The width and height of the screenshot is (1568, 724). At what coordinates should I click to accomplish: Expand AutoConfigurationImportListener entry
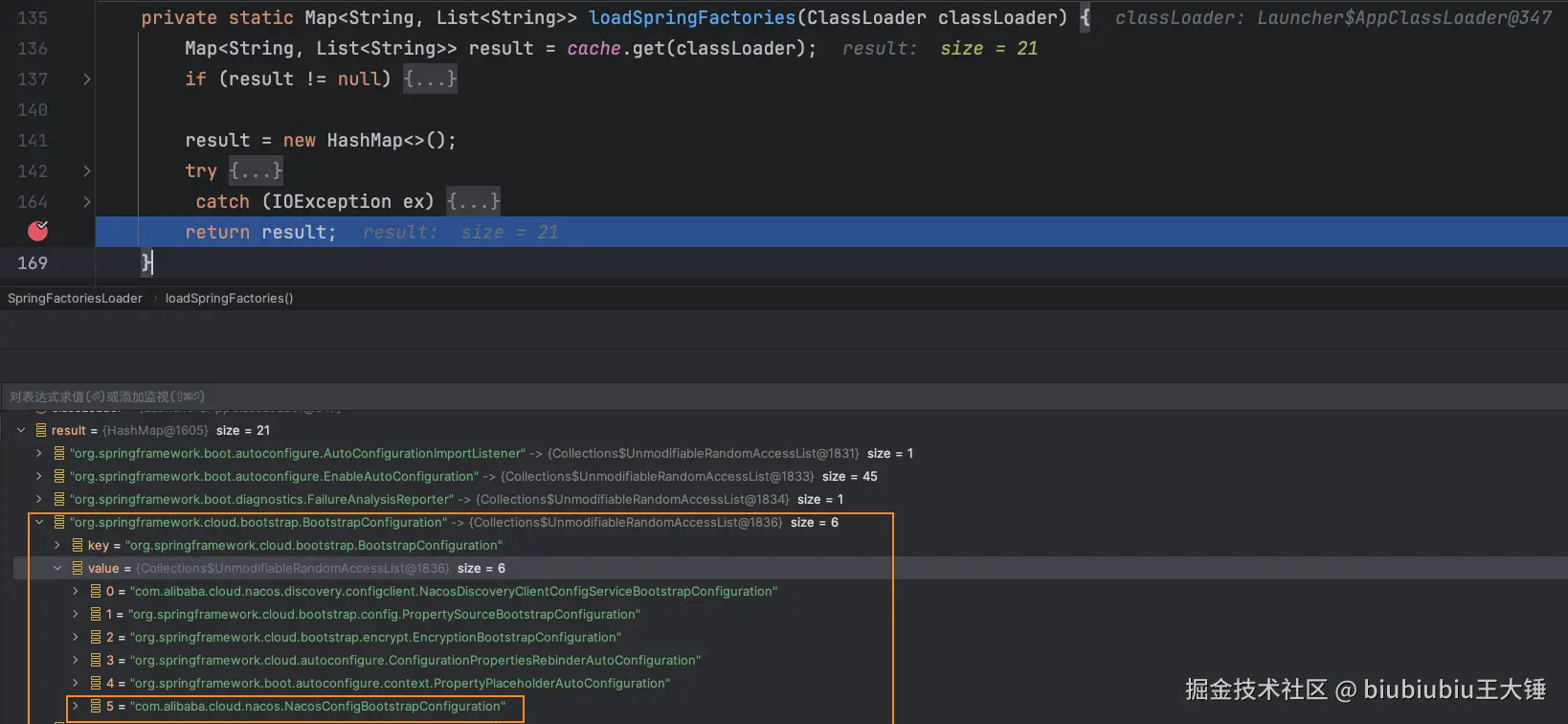coord(39,453)
